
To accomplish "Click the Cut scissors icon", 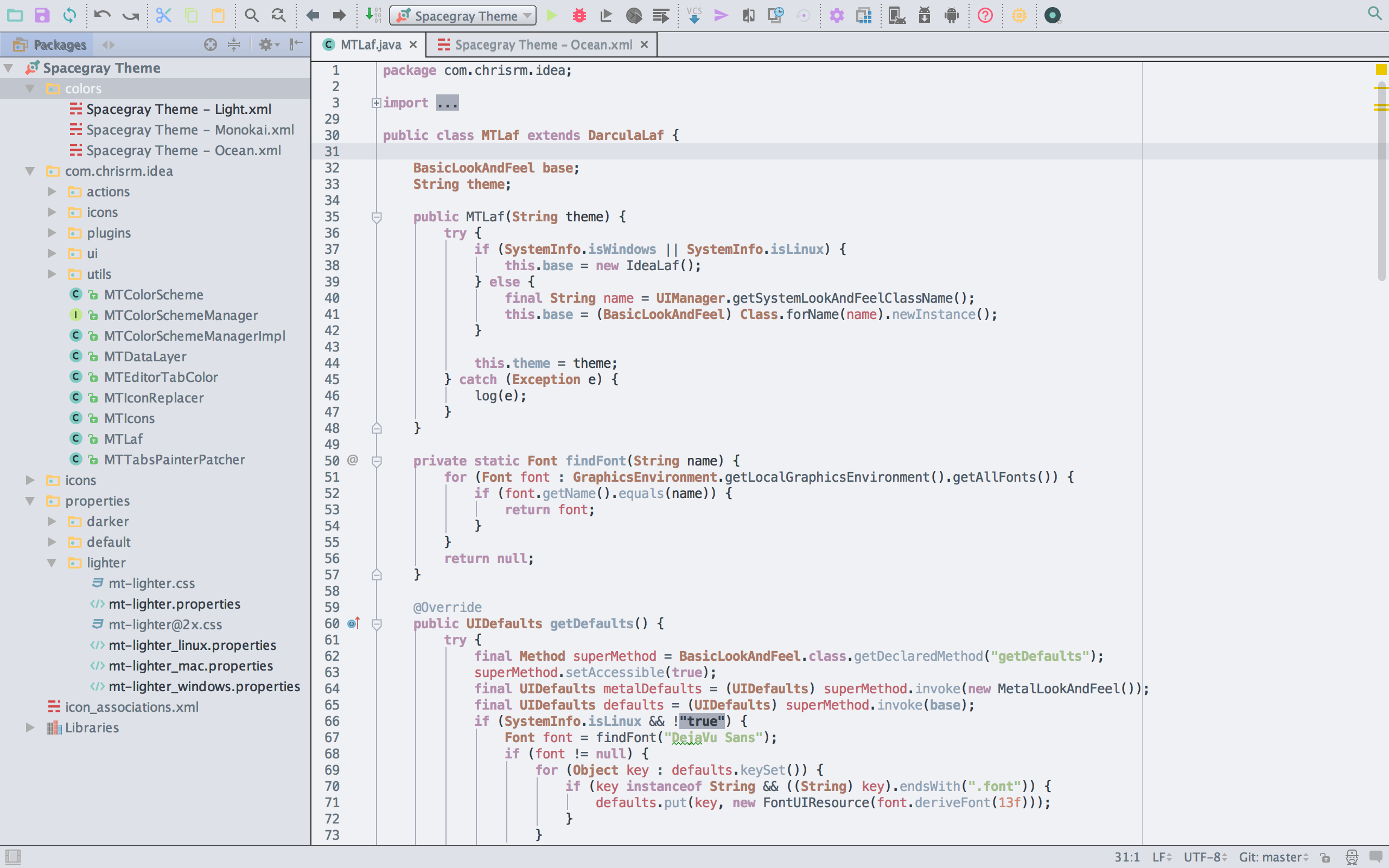I will click(163, 16).
